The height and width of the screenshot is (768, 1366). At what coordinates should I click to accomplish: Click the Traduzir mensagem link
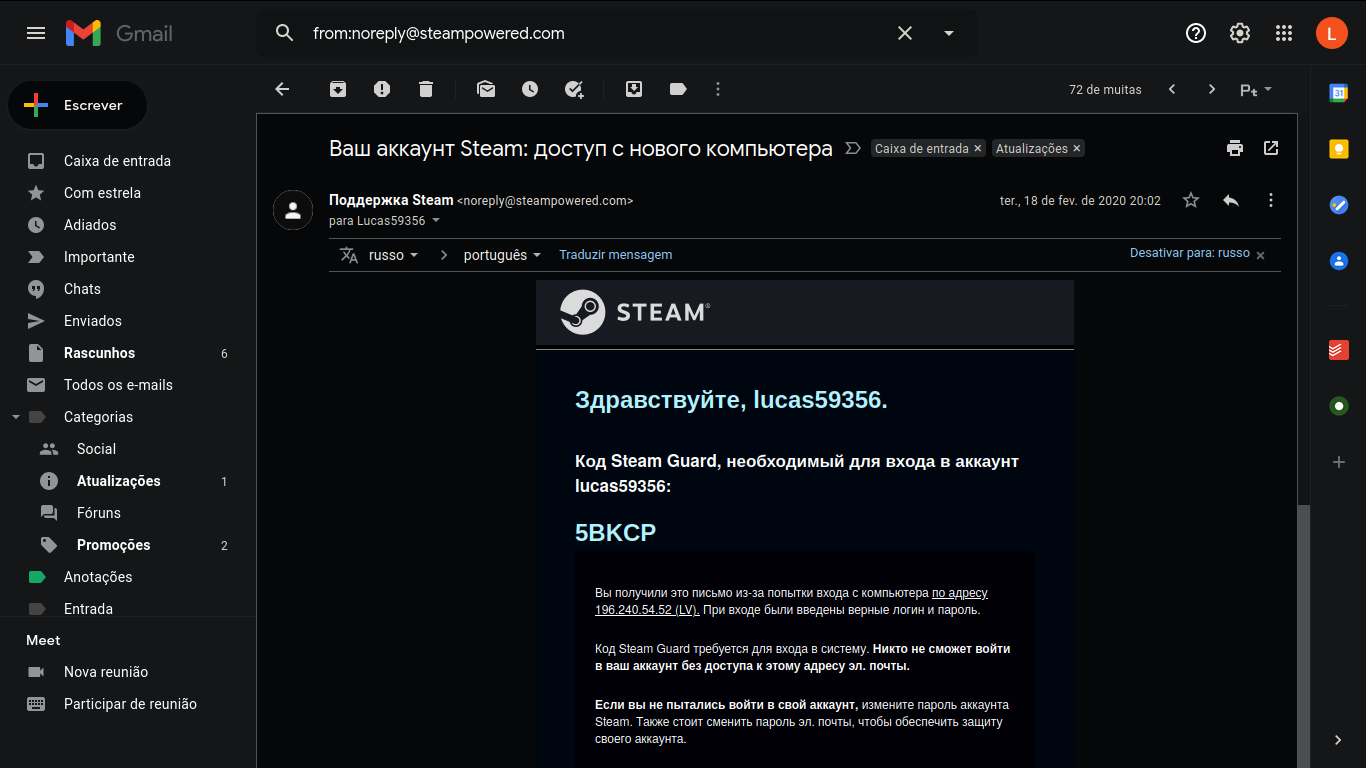[x=616, y=255]
